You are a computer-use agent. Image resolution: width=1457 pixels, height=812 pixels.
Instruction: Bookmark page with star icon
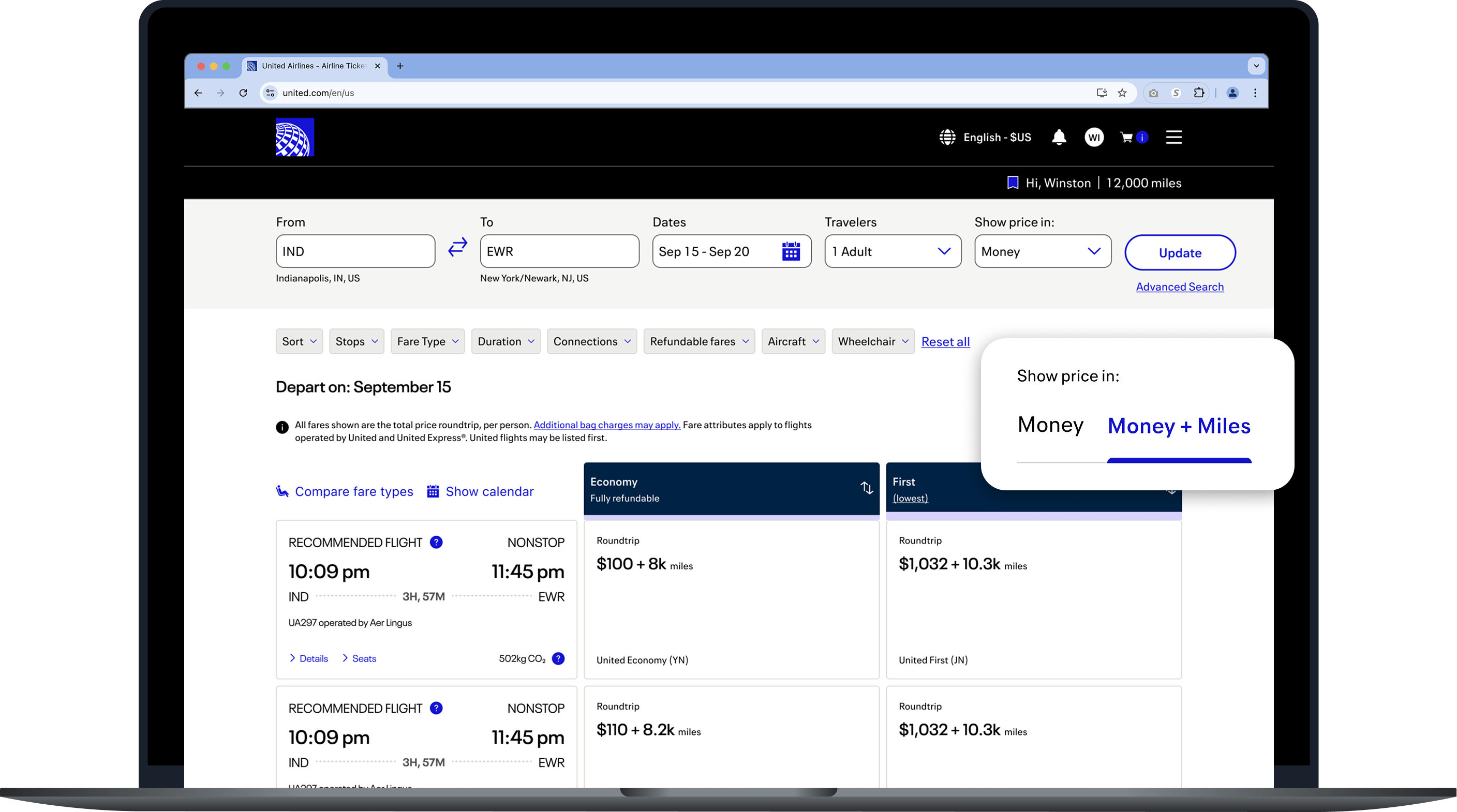1122,93
